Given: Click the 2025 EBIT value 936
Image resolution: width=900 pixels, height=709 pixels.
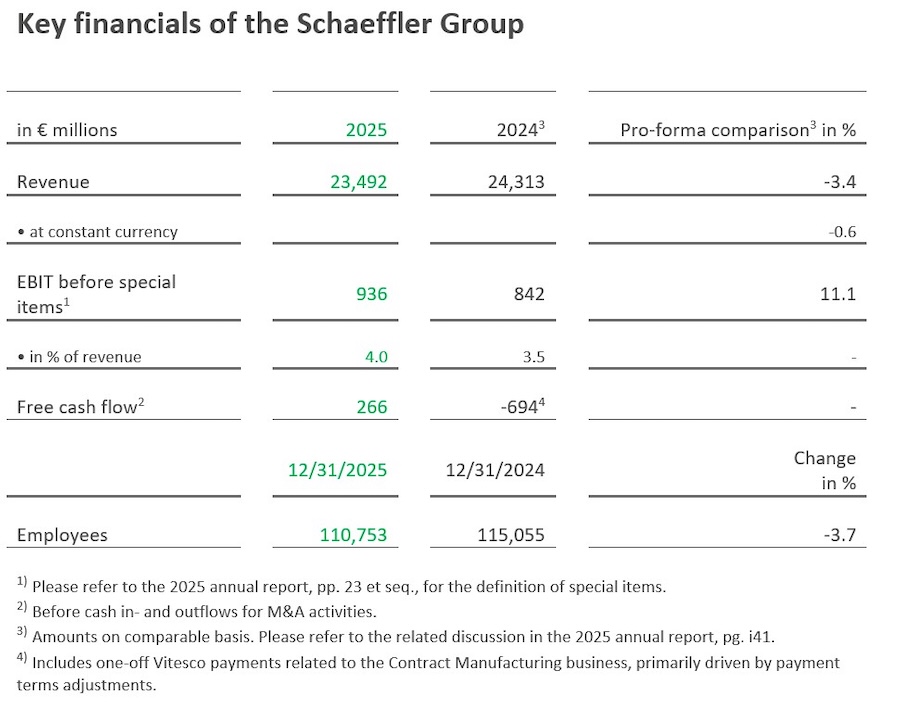Looking at the screenshot, I should tap(371, 294).
